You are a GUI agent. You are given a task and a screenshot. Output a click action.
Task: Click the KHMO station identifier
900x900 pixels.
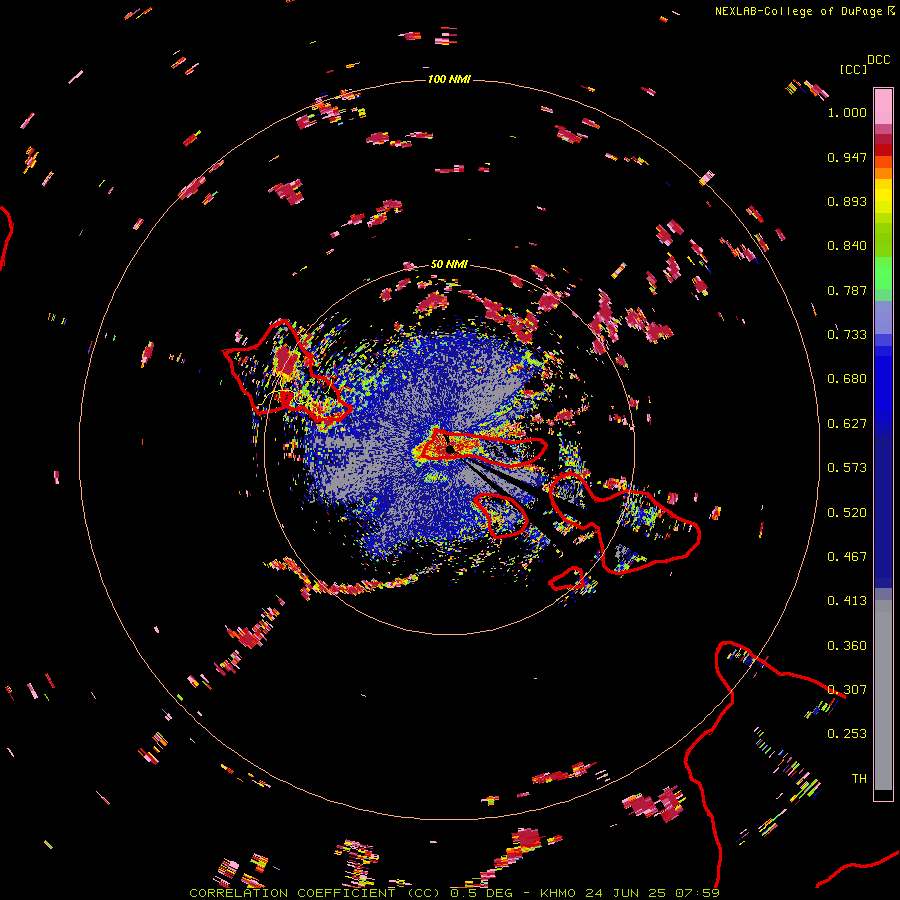click(x=557, y=893)
